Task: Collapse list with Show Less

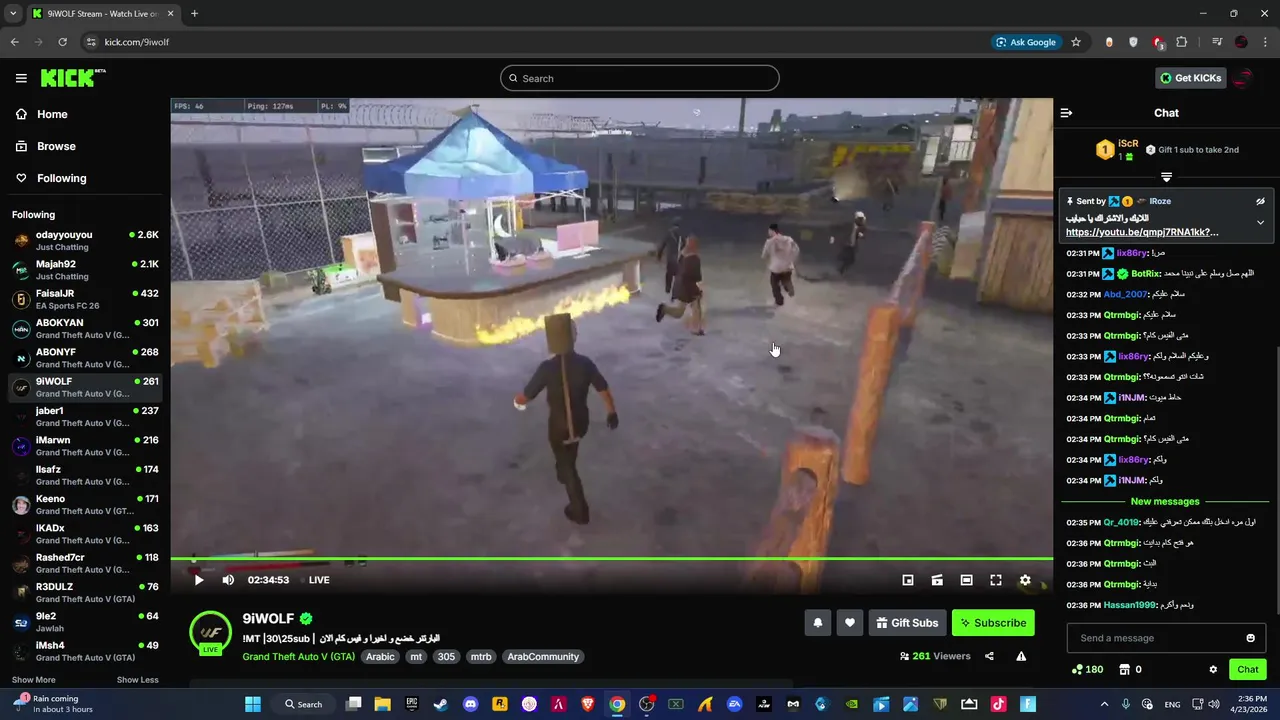Action: 137,680
